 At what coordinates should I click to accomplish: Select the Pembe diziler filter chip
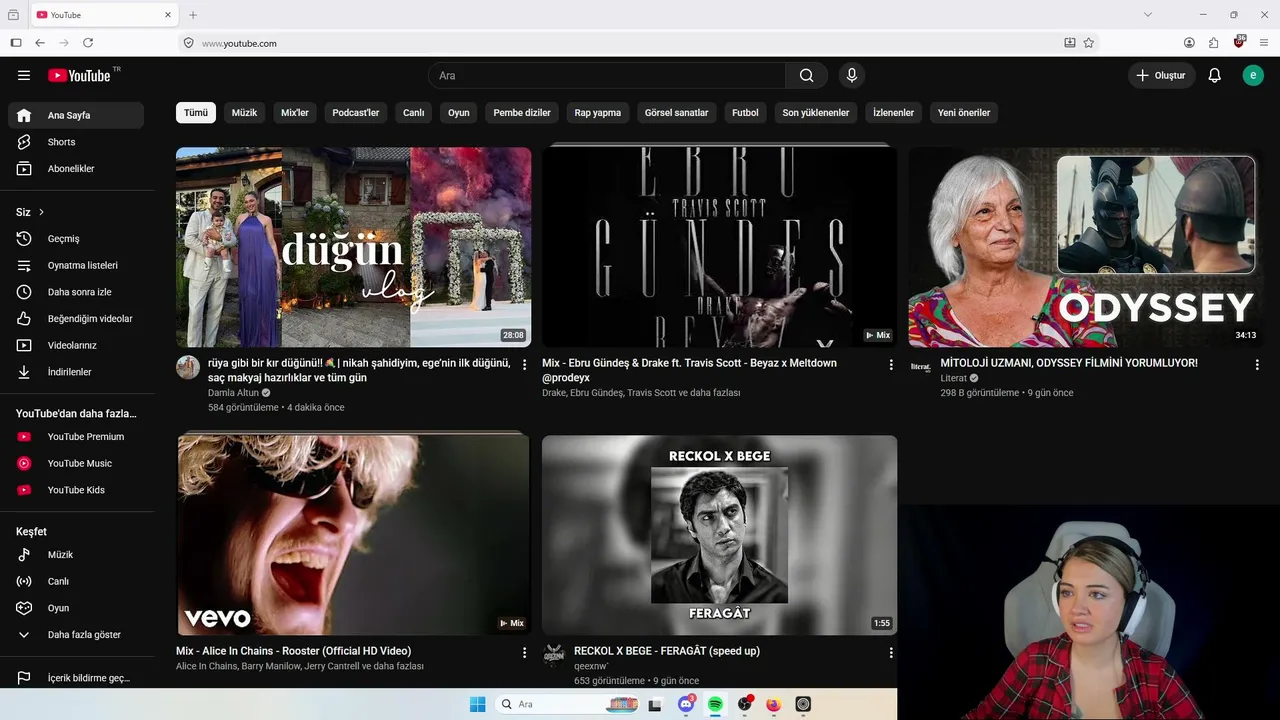click(x=522, y=113)
